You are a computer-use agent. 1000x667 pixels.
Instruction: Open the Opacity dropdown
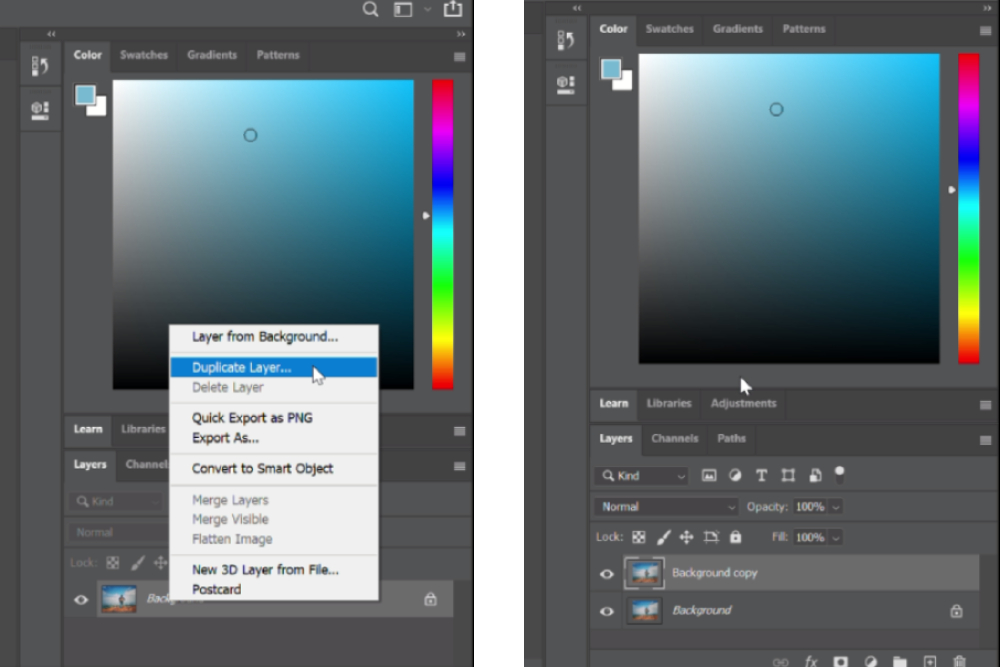[835, 507]
